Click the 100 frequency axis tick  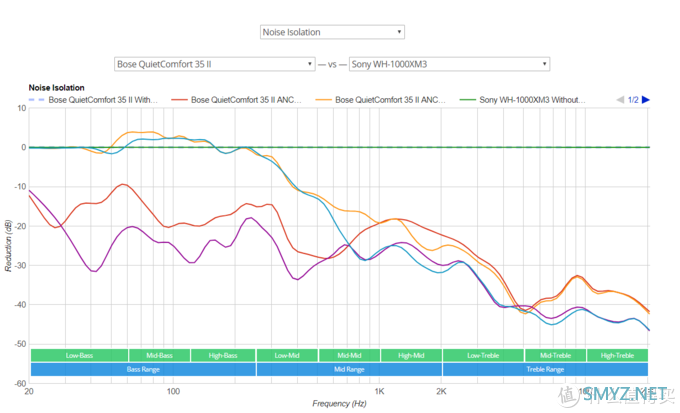tap(173, 391)
